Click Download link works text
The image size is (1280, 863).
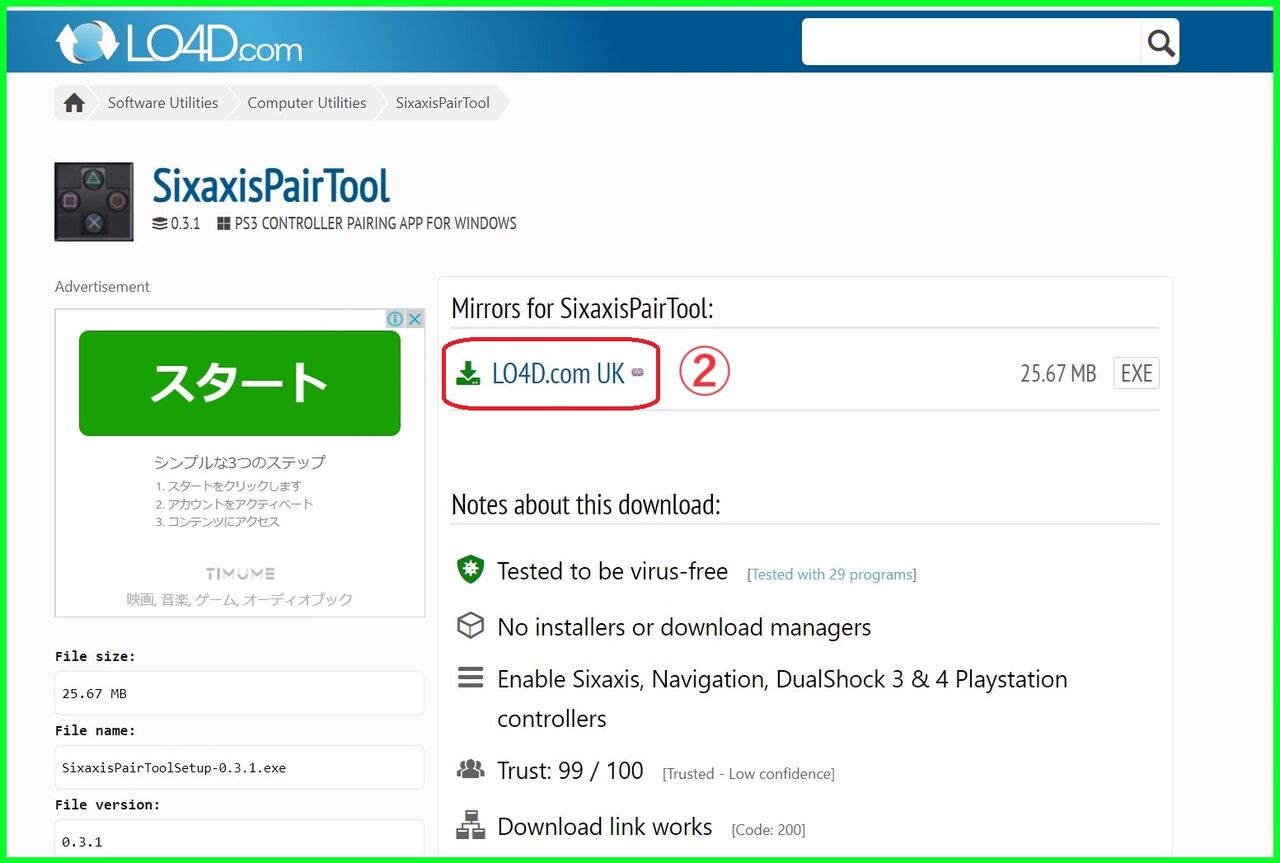(605, 827)
